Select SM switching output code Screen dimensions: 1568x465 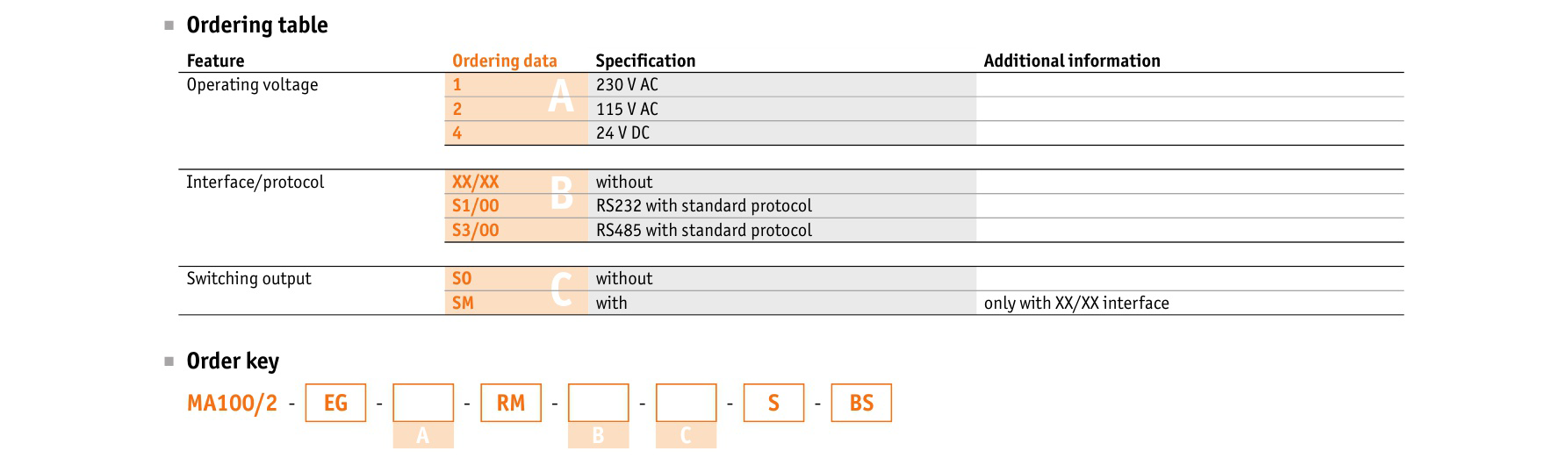click(x=463, y=303)
